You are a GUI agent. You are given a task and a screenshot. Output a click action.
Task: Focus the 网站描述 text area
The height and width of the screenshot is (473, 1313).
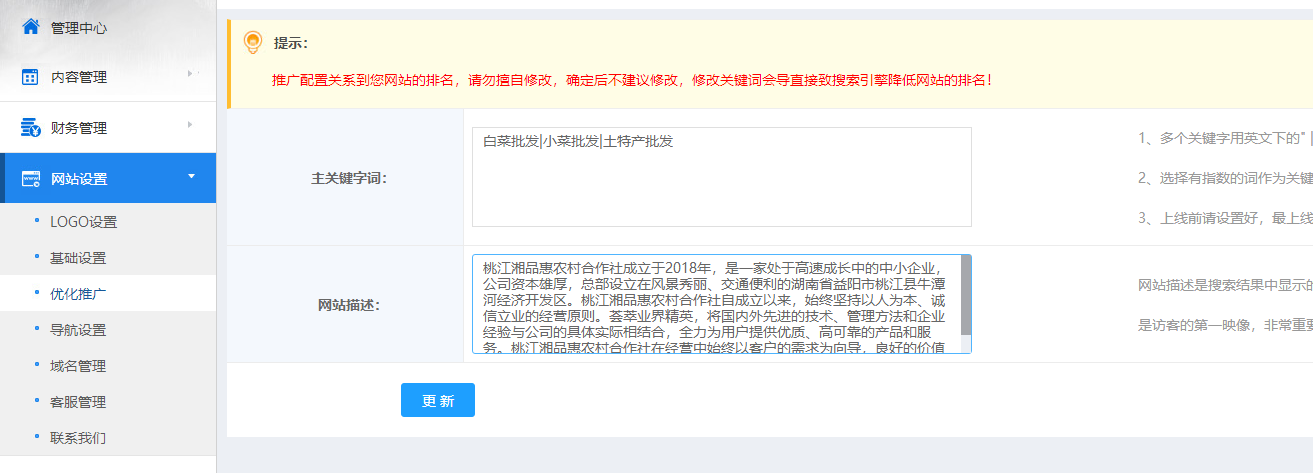(715, 304)
